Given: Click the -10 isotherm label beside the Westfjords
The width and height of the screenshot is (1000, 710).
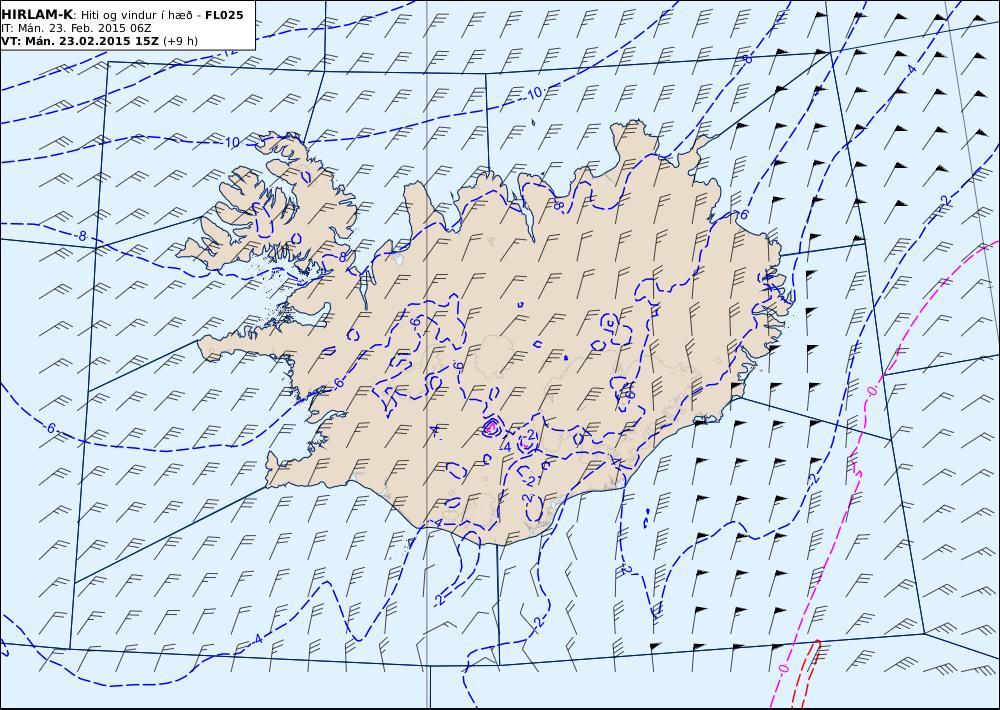Looking at the screenshot, I should click(232, 142).
